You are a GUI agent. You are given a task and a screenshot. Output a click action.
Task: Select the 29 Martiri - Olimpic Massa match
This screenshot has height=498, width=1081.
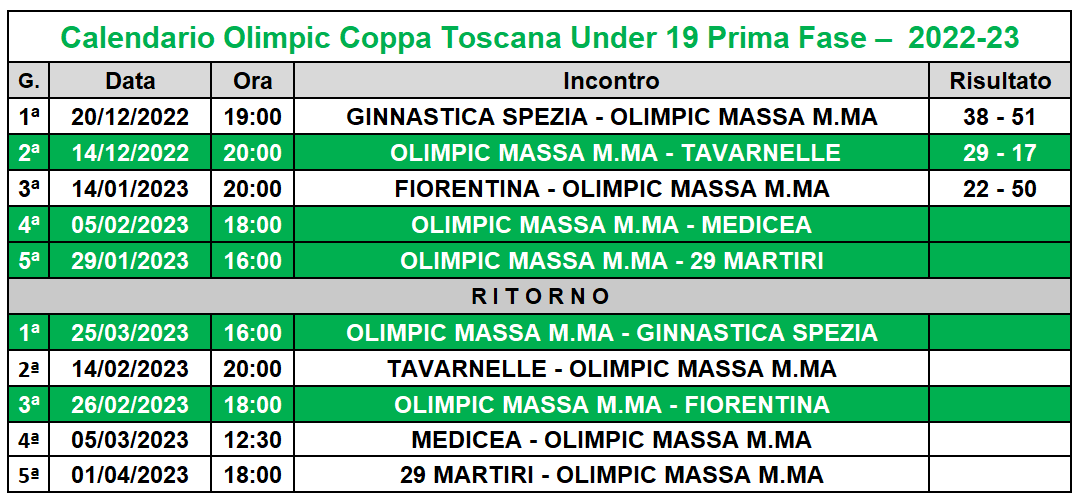click(x=612, y=475)
